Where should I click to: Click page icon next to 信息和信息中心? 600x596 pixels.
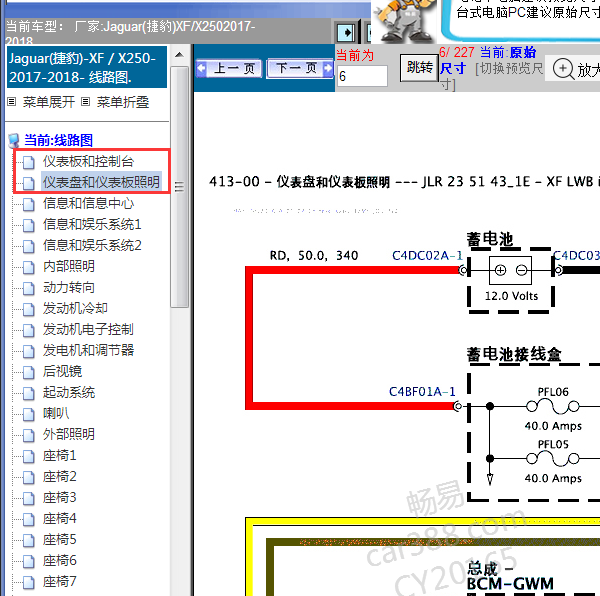tap(28, 205)
